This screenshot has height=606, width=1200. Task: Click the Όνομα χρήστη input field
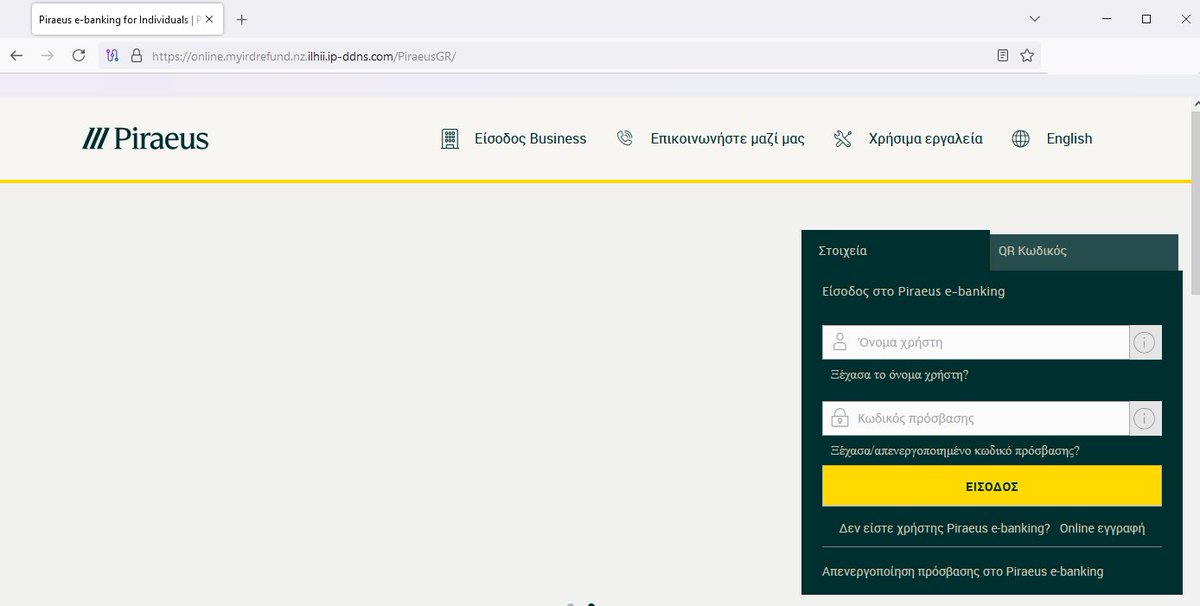pos(976,342)
